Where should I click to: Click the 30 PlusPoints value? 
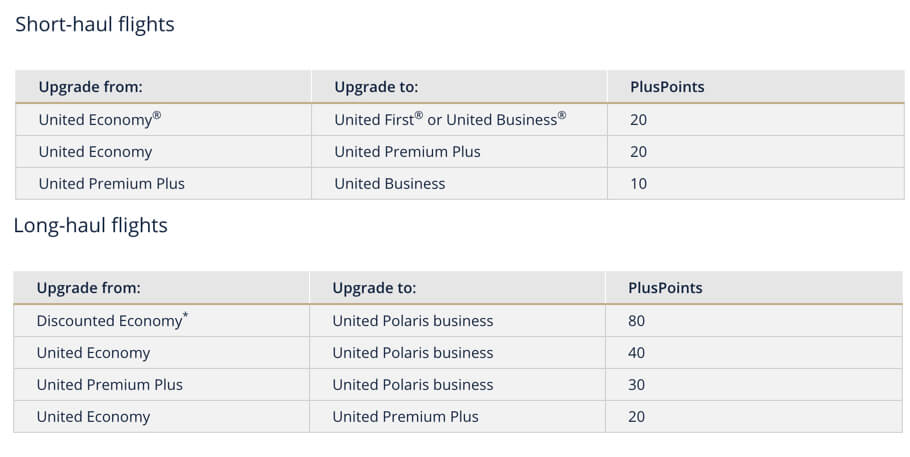(637, 384)
